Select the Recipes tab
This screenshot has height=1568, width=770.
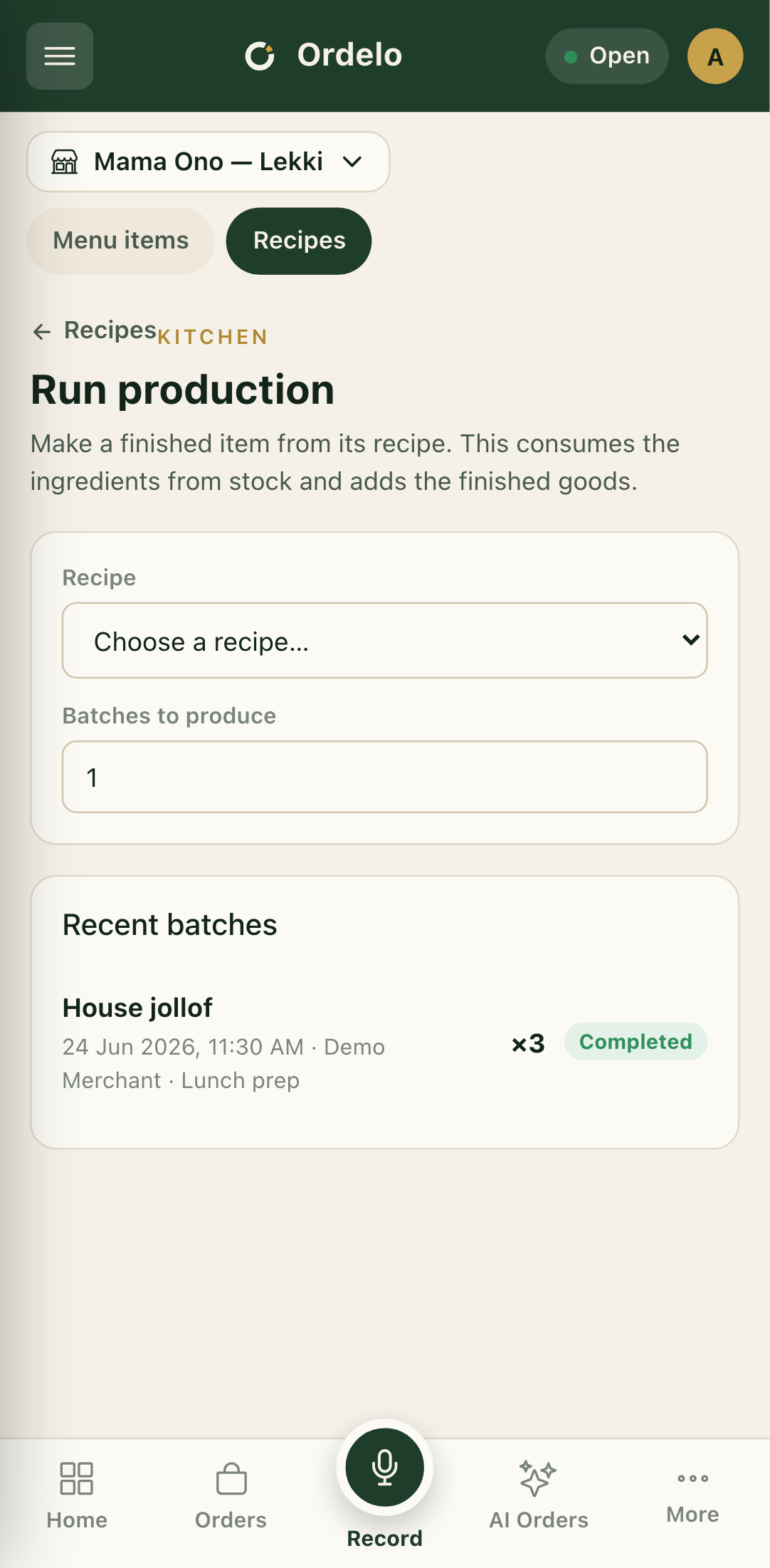coord(299,241)
